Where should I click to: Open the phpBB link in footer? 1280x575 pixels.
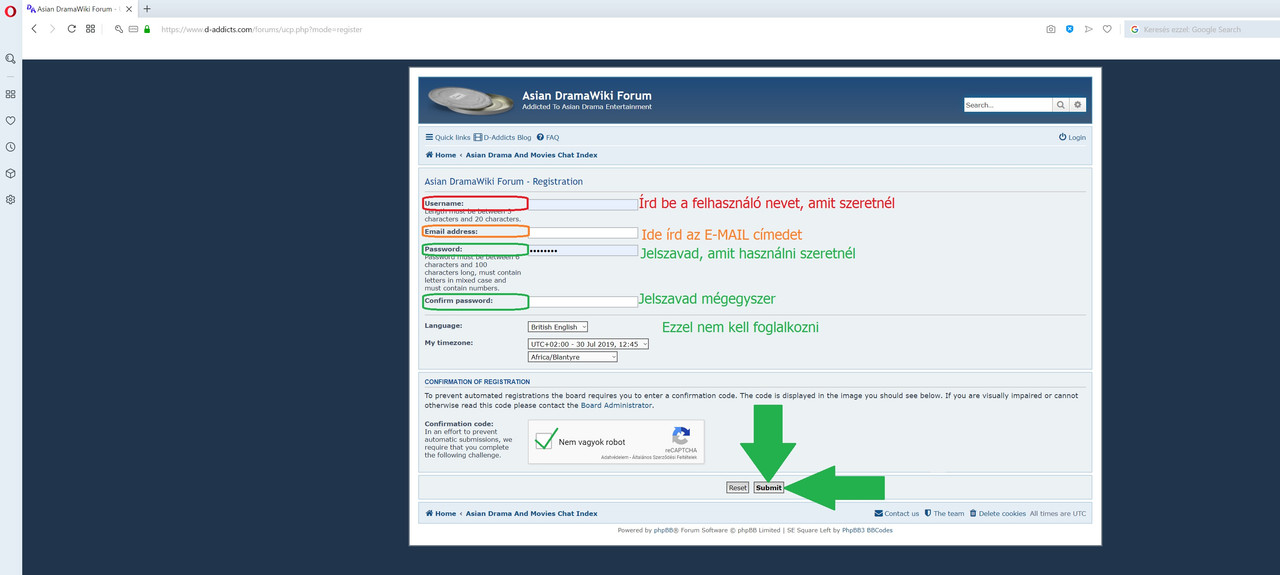click(x=663, y=531)
